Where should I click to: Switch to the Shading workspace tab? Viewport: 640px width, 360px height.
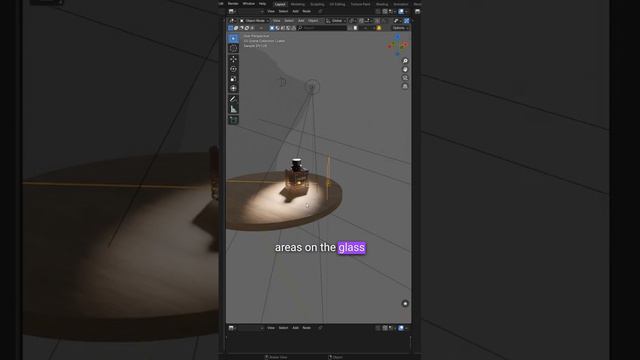click(382, 4)
